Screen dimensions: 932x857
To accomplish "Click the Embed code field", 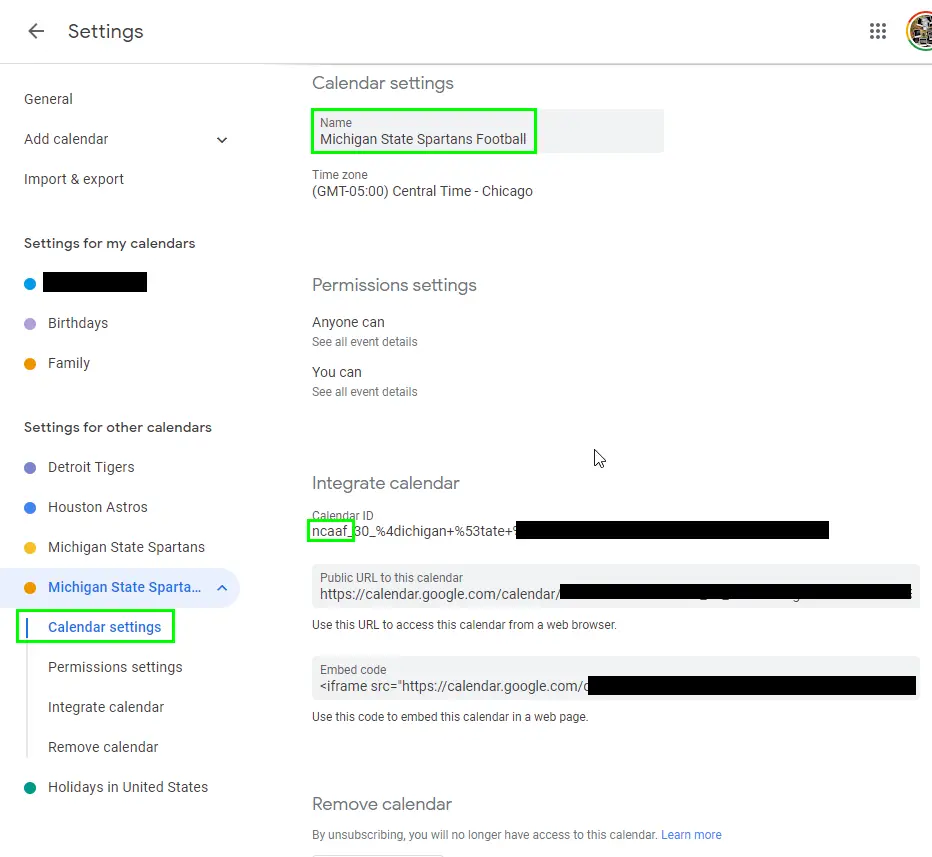I will point(615,678).
